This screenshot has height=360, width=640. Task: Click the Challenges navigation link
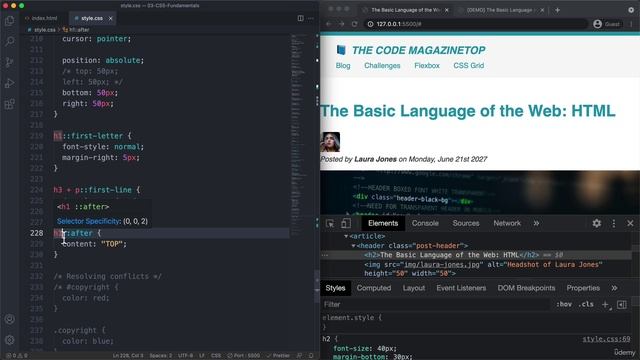382,66
